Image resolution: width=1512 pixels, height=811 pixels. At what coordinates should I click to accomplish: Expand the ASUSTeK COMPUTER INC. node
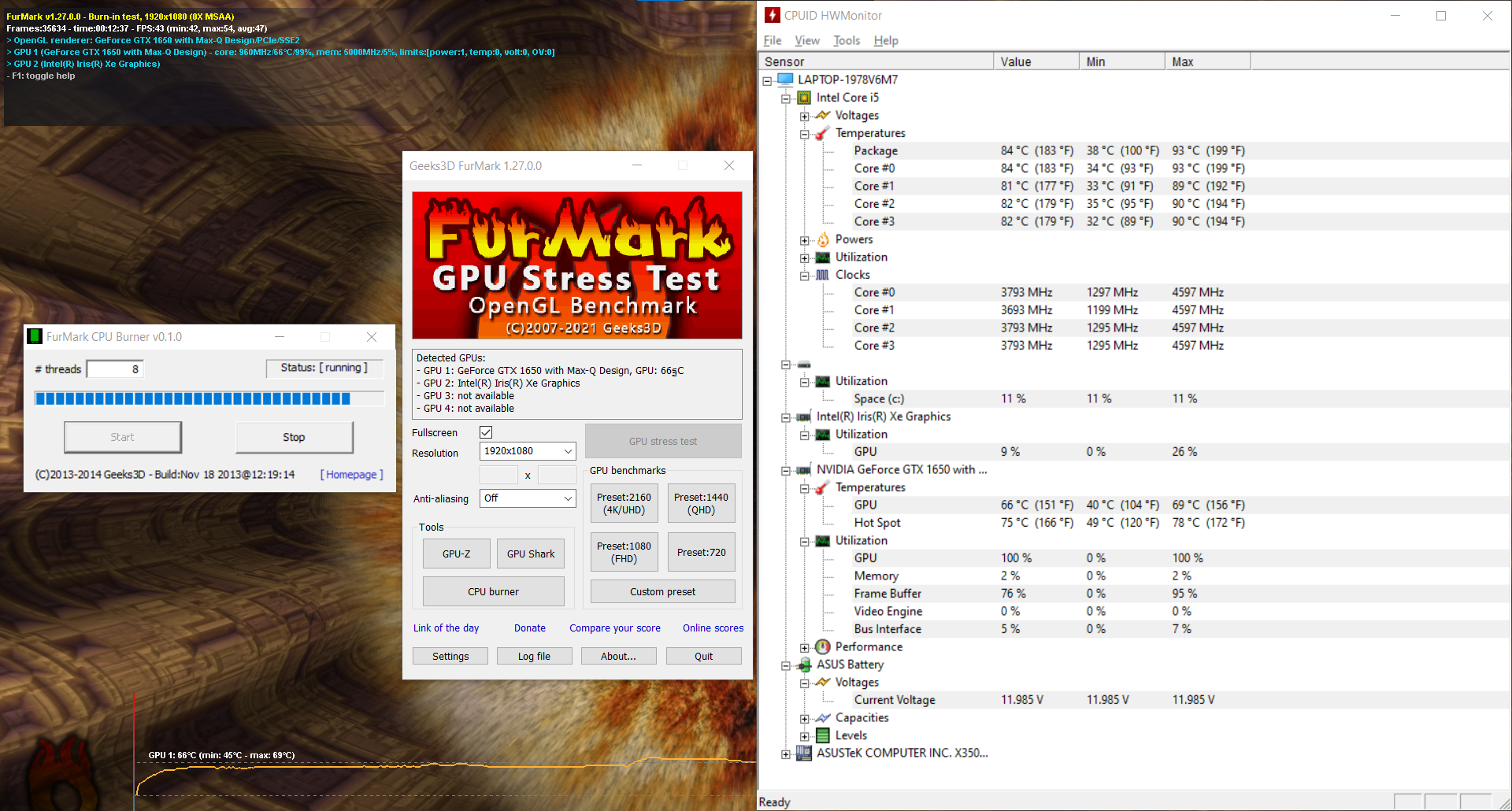786,754
